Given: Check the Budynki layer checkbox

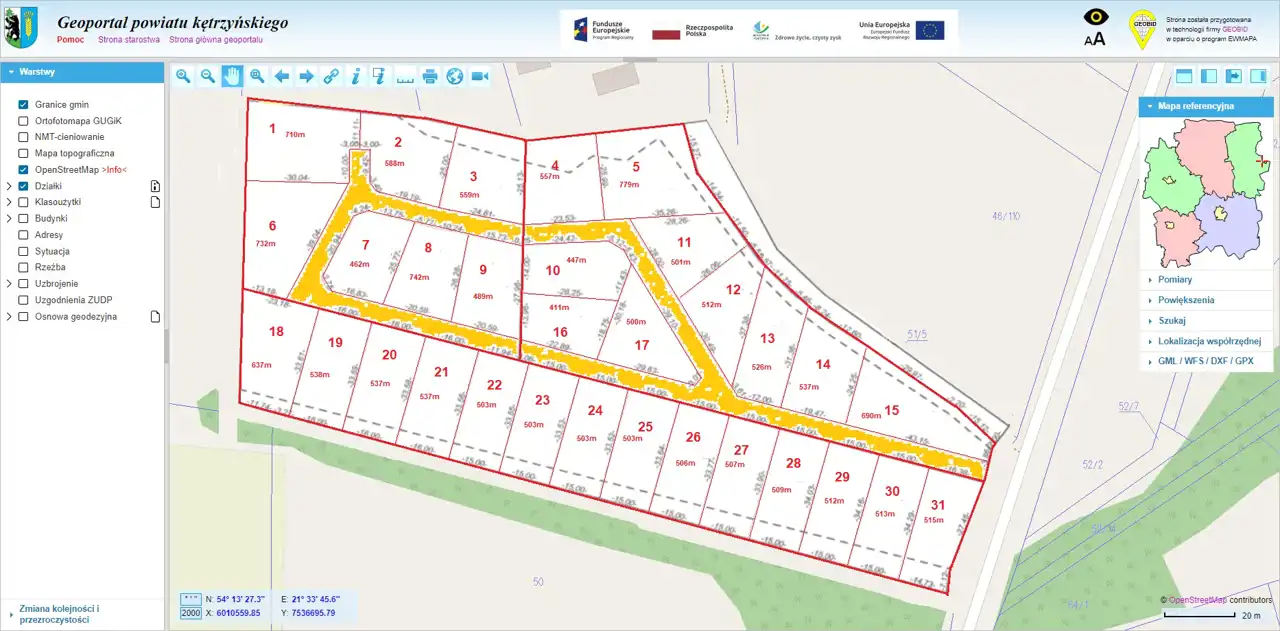Looking at the screenshot, I should coord(23,218).
